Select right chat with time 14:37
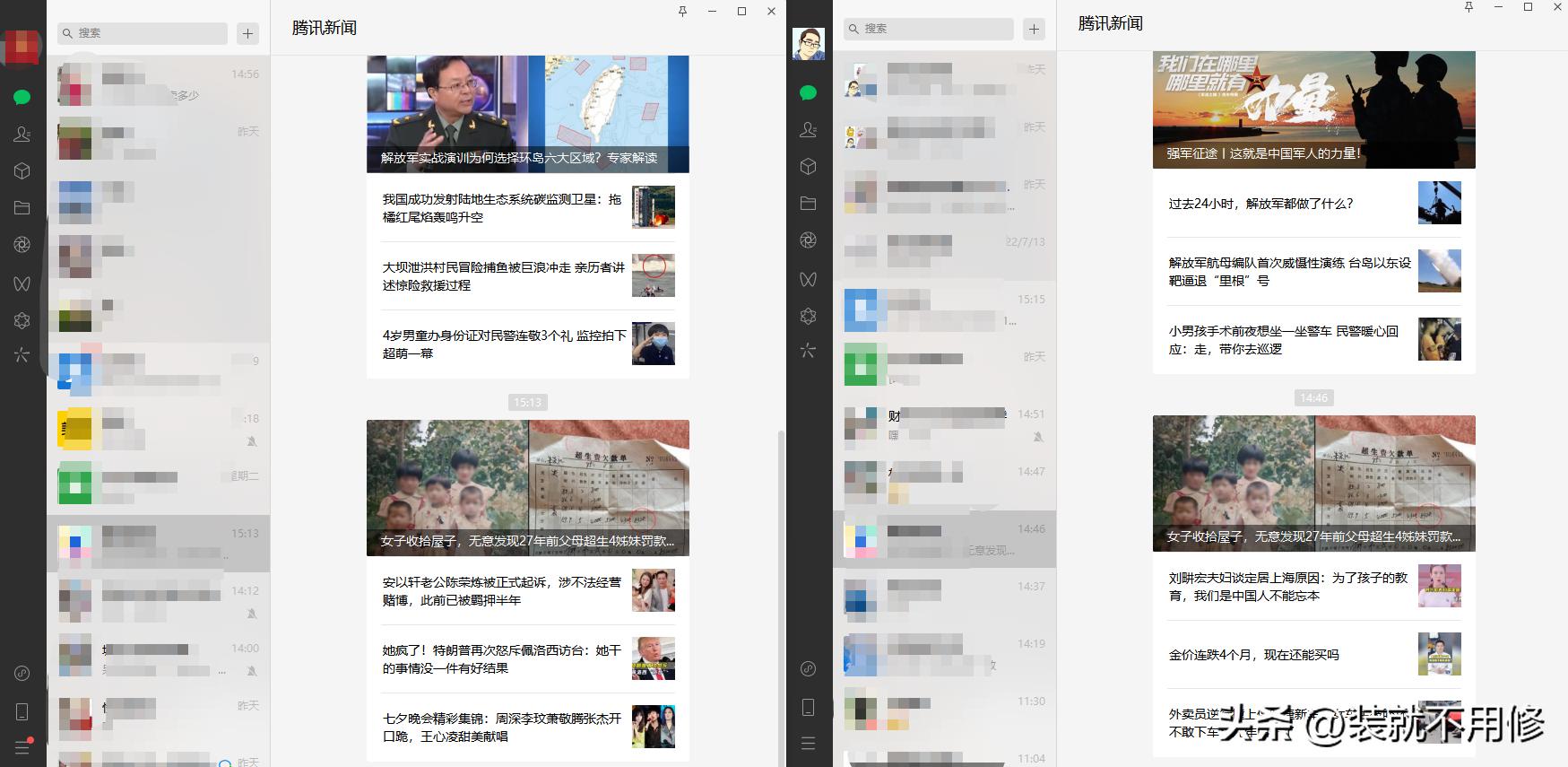Viewport: 1568px width, 767px height. [x=945, y=597]
